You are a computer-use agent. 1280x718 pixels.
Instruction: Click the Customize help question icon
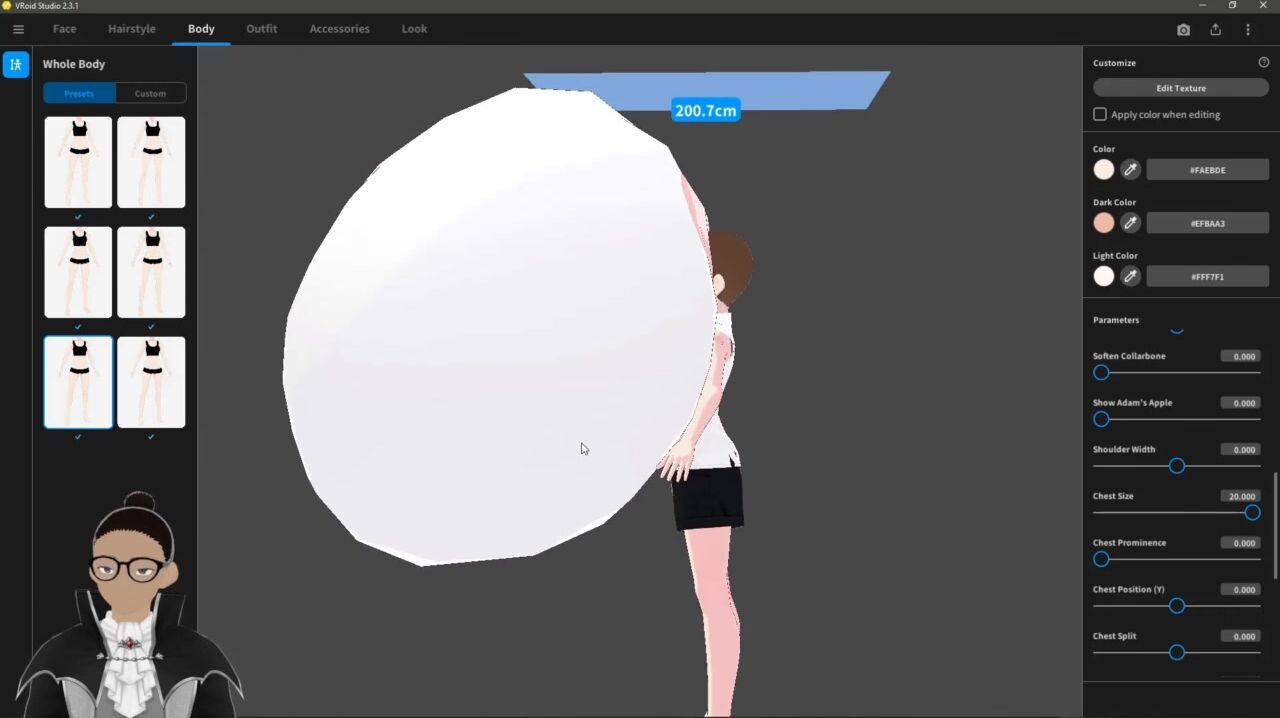(1263, 63)
